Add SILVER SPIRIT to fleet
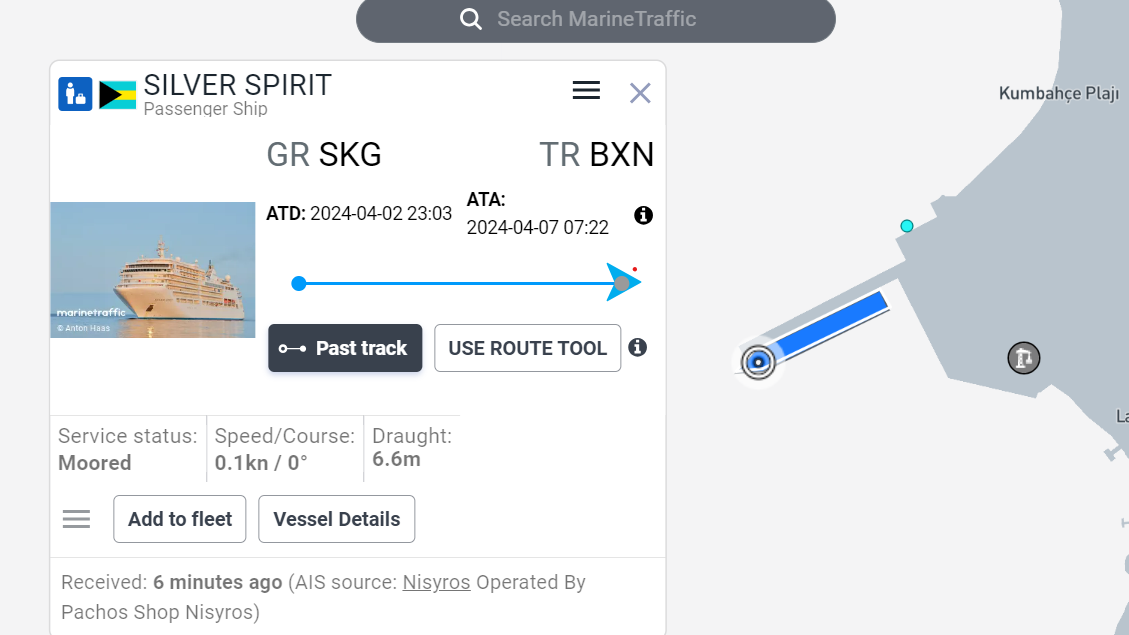Viewport: 1129px width, 635px height. [x=179, y=519]
